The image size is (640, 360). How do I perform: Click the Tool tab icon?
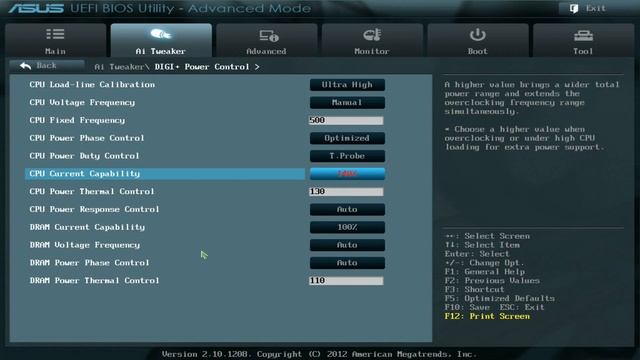pos(583,36)
